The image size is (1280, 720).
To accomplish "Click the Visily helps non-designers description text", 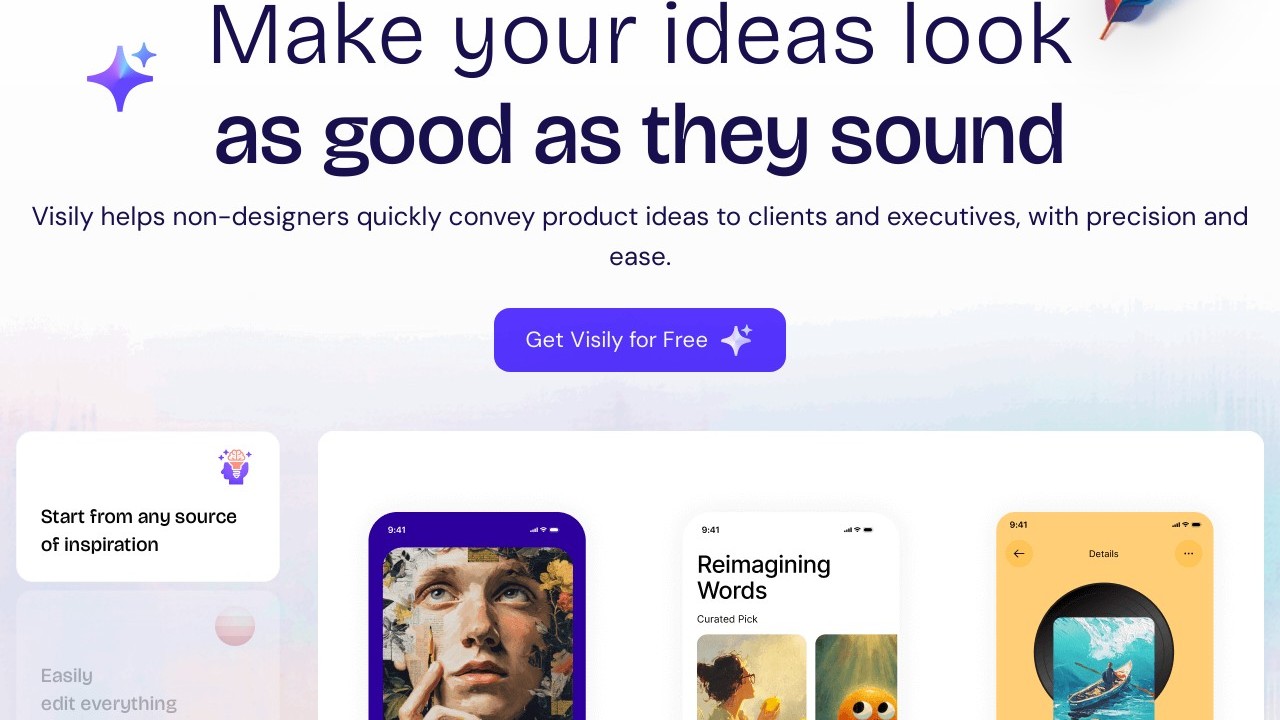I will click(x=640, y=236).
